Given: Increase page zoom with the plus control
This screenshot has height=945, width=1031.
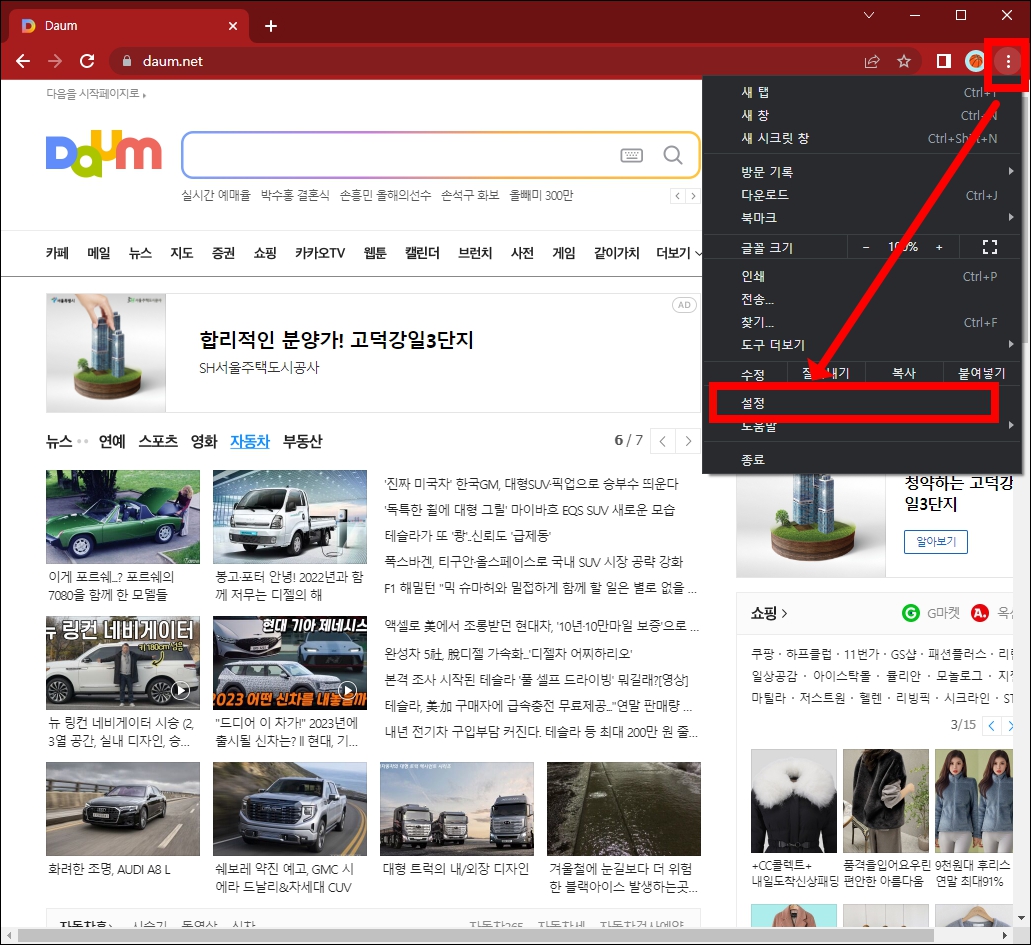Looking at the screenshot, I should point(938,246).
